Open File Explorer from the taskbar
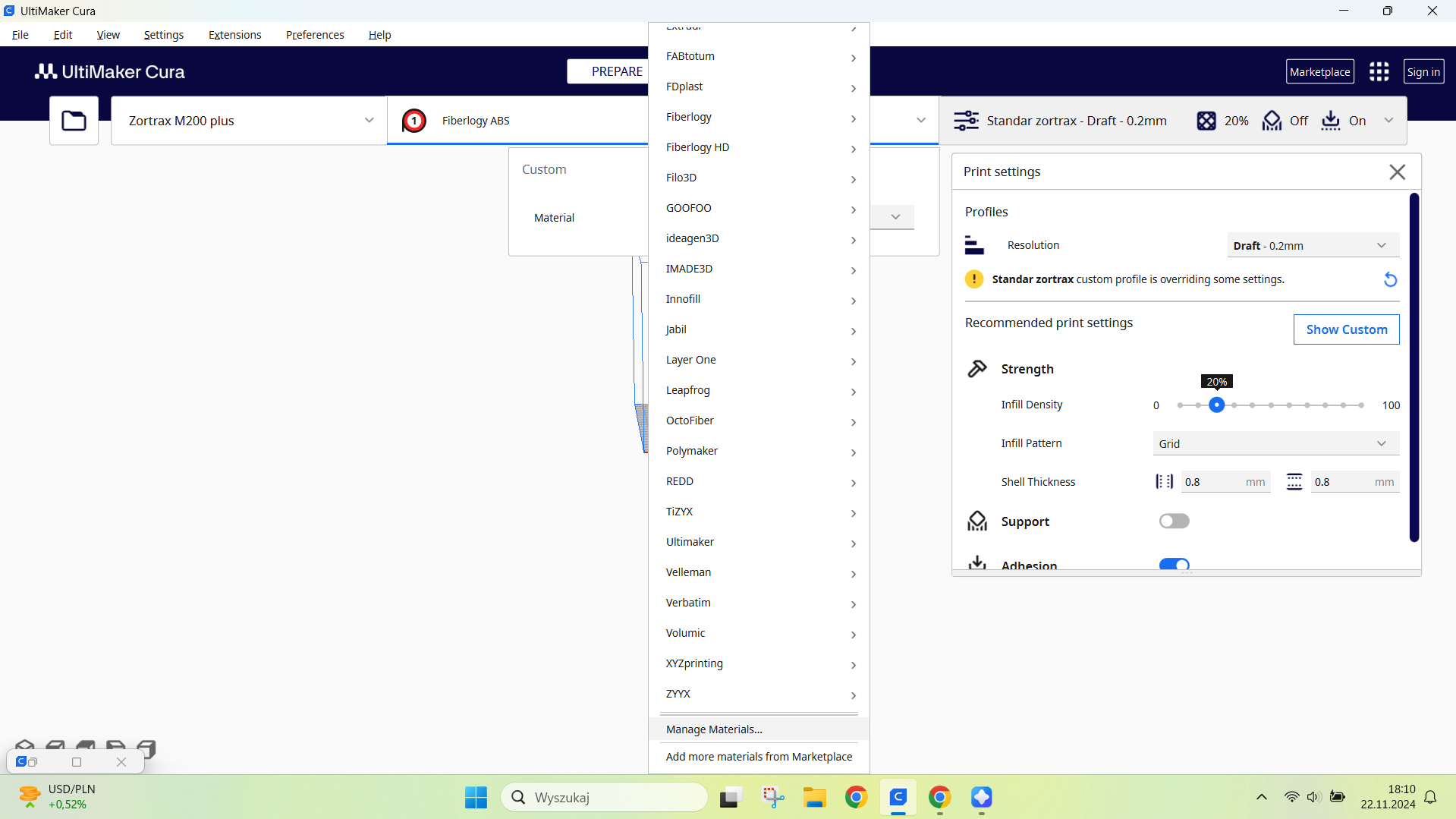This screenshot has height=819, width=1456. pyautogui.click(x=815, y=797)
